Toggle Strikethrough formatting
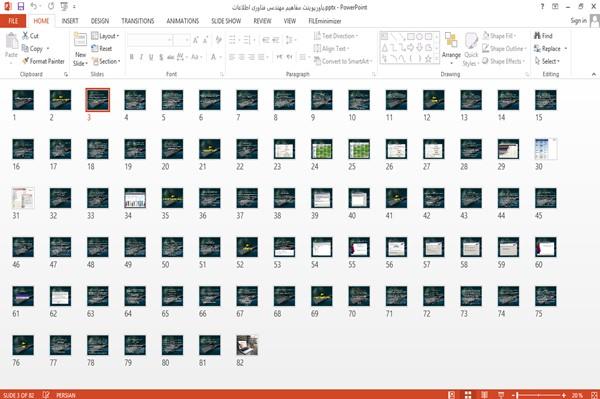The height and width of the screenshot is (399, 600). (171, 57)
